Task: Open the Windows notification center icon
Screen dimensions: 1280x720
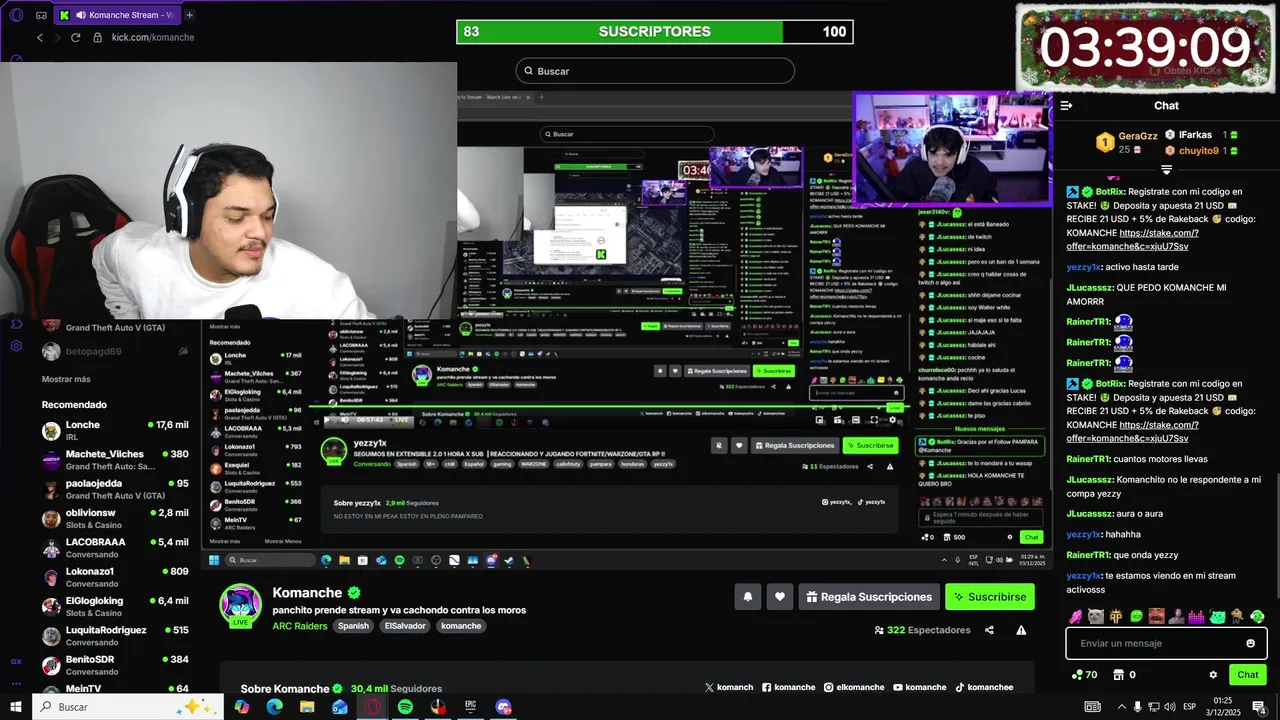Action: [1258, 706]
